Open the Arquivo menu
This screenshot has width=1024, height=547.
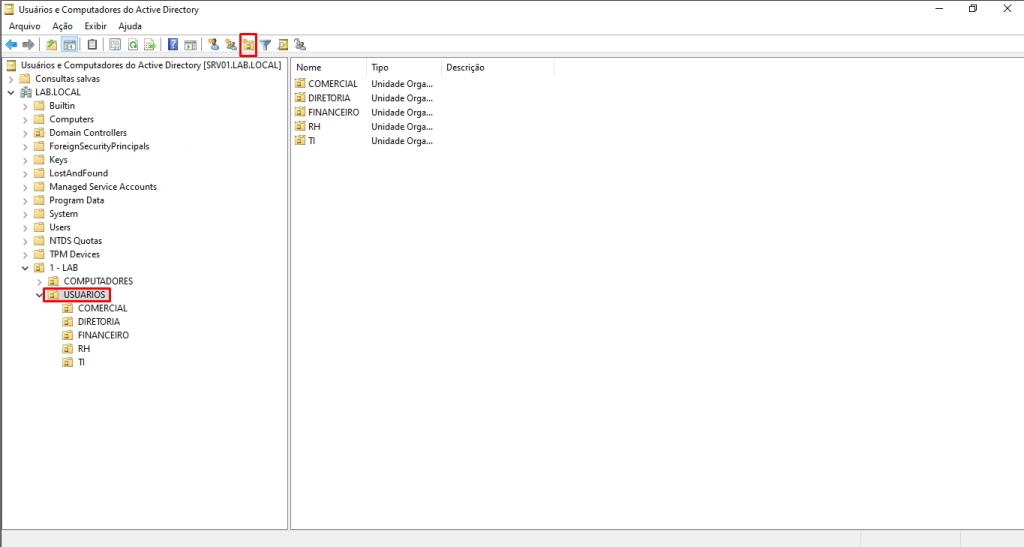point(25,26)
